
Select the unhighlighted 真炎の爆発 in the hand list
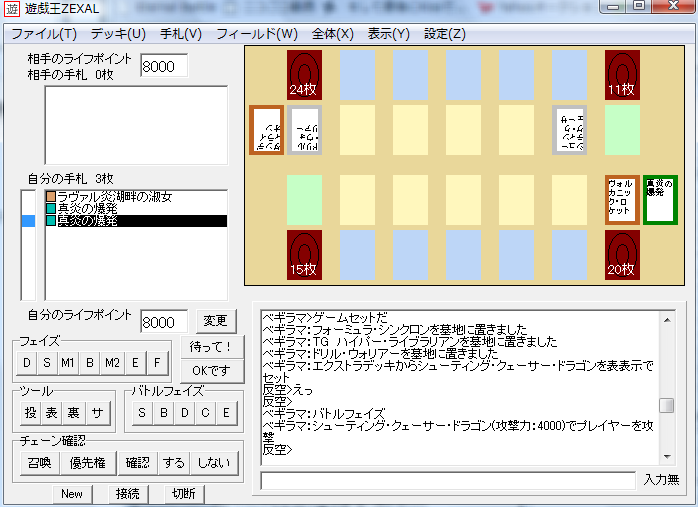click(136, 208)
